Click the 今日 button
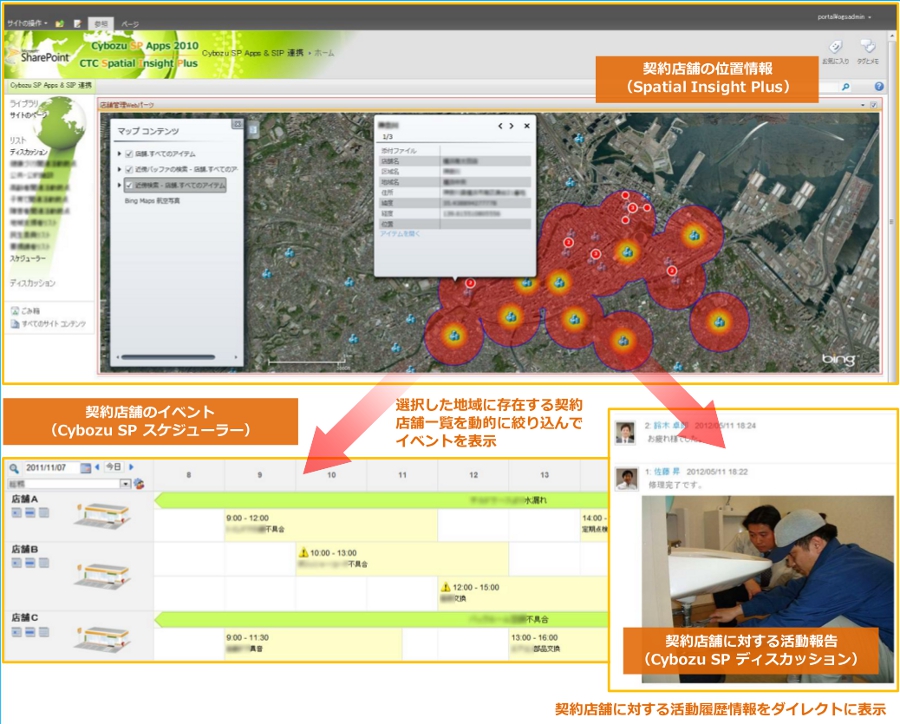The width and height of the screenshot is (900, 724). [x=114, y=467]
